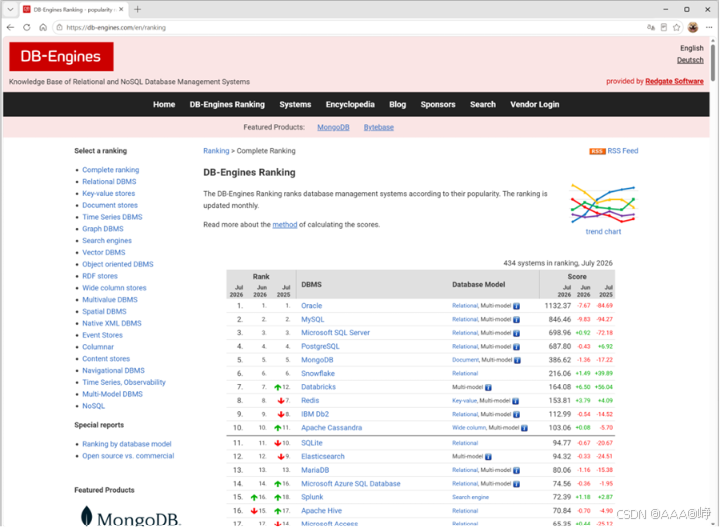
Task: Open the Sponsors menu item
Action: [x=438, y=104]
